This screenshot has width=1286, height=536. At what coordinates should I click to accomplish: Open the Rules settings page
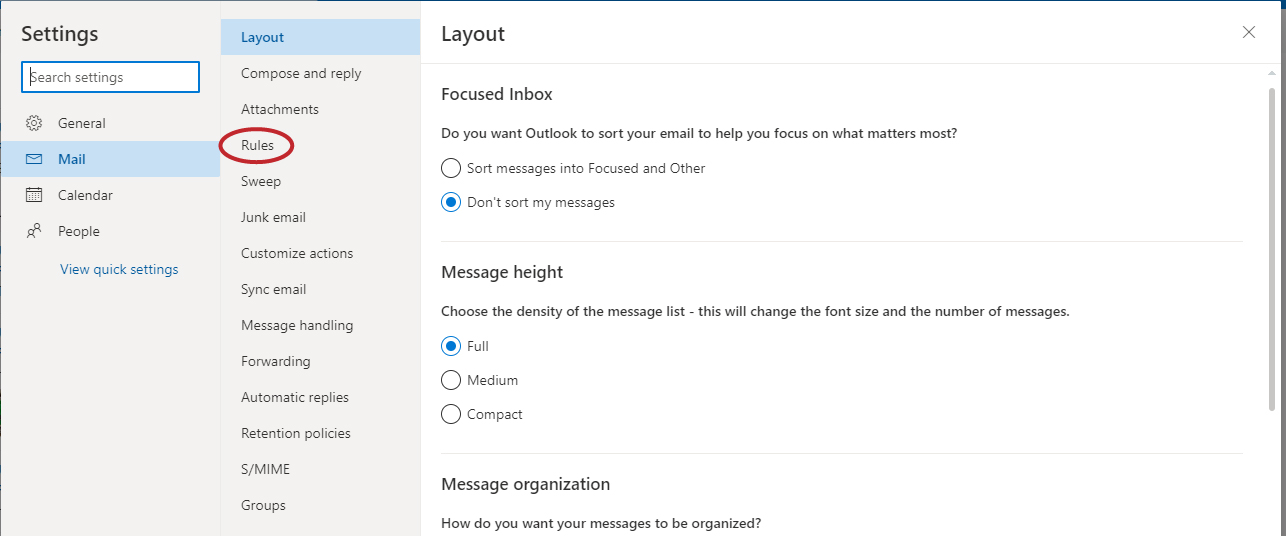pos(320,145)
